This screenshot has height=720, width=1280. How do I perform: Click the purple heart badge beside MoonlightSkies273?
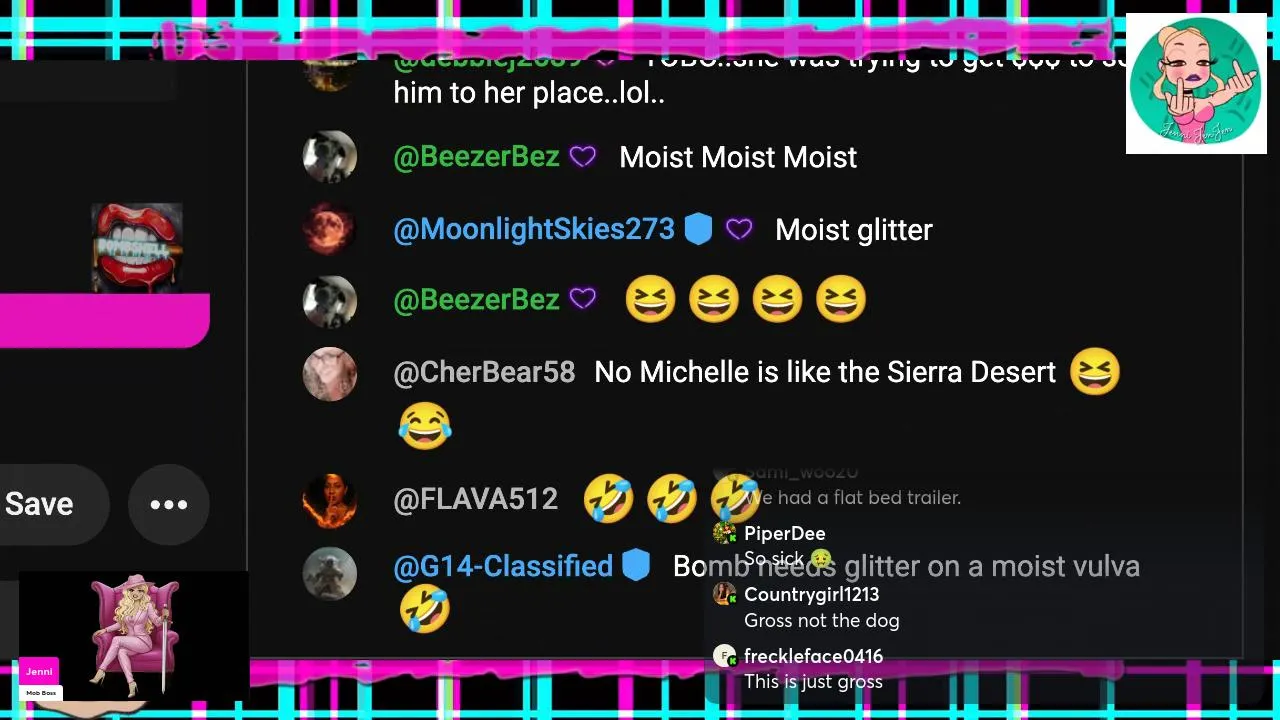tap(739, 230)
